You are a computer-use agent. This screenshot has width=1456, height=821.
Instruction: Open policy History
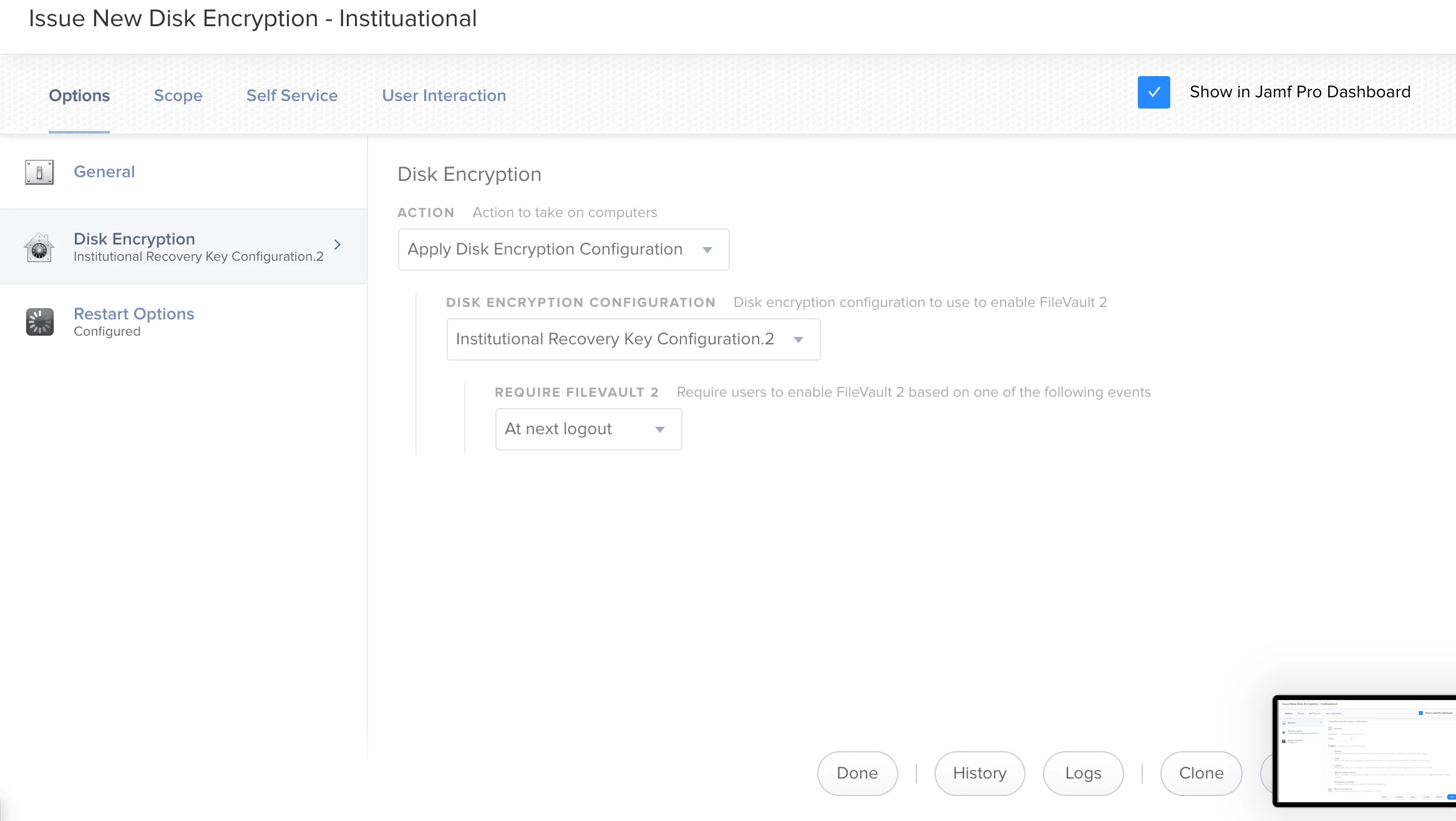(979, 774)
